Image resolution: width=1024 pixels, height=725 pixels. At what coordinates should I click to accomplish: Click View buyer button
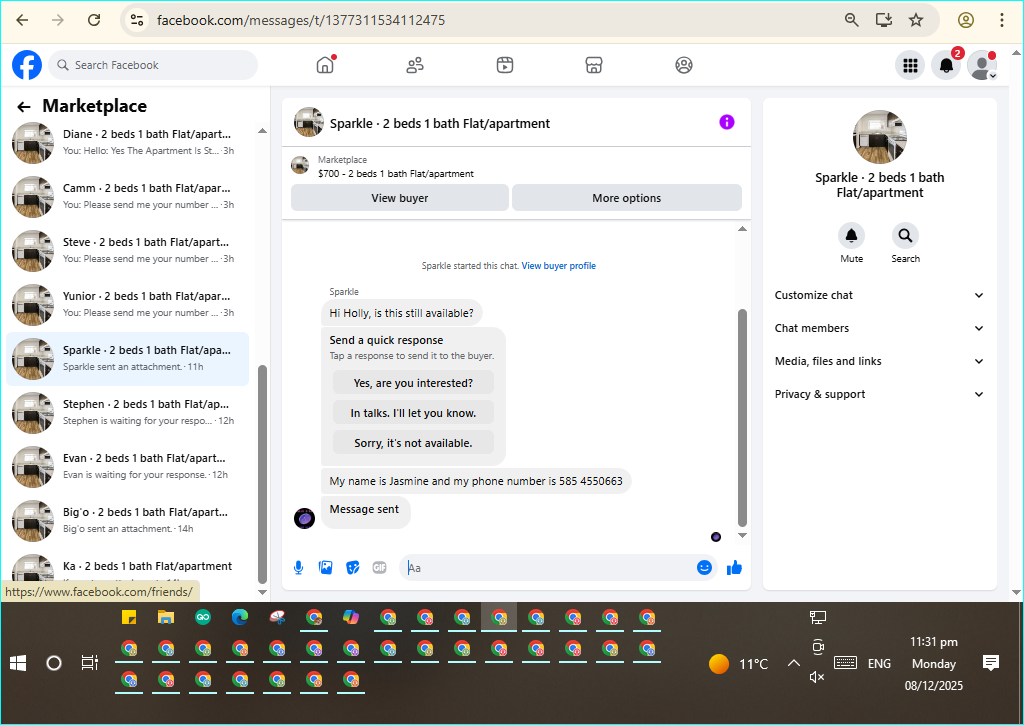(x=400, y=198)
